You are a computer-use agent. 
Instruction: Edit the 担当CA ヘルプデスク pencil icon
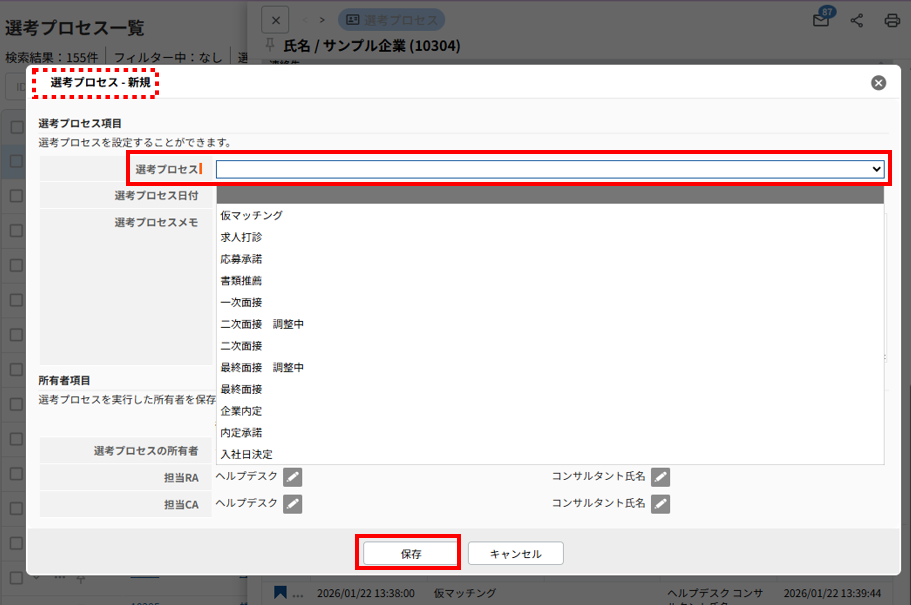292,503
